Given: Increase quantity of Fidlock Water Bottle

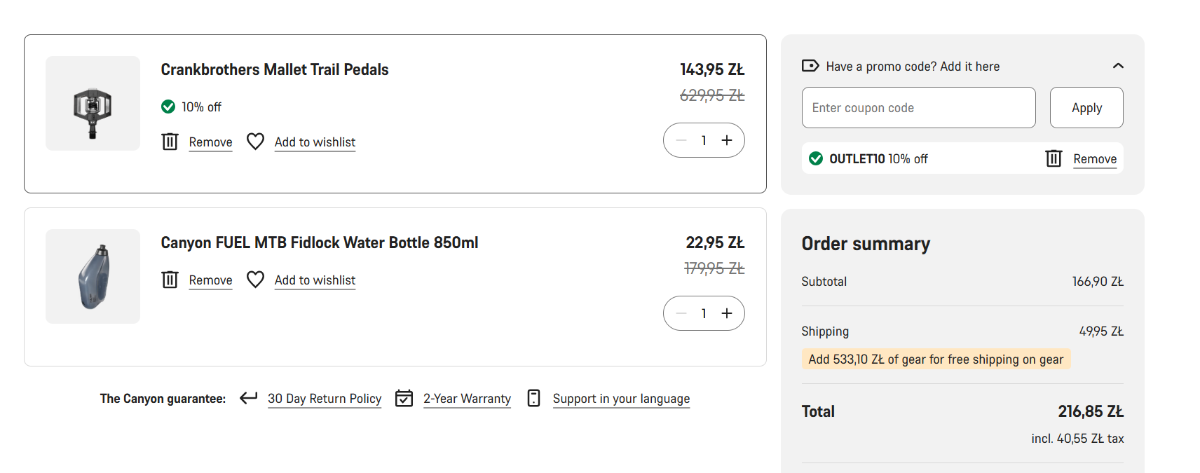Looking at the screenshot, I should [x=727, y=313].
